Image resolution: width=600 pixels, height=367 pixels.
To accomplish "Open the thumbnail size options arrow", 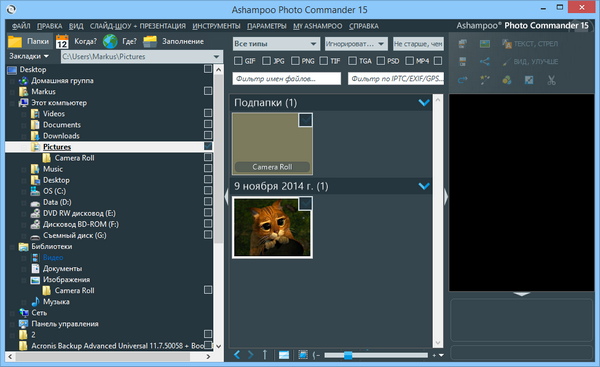I will tap(441, 355).
